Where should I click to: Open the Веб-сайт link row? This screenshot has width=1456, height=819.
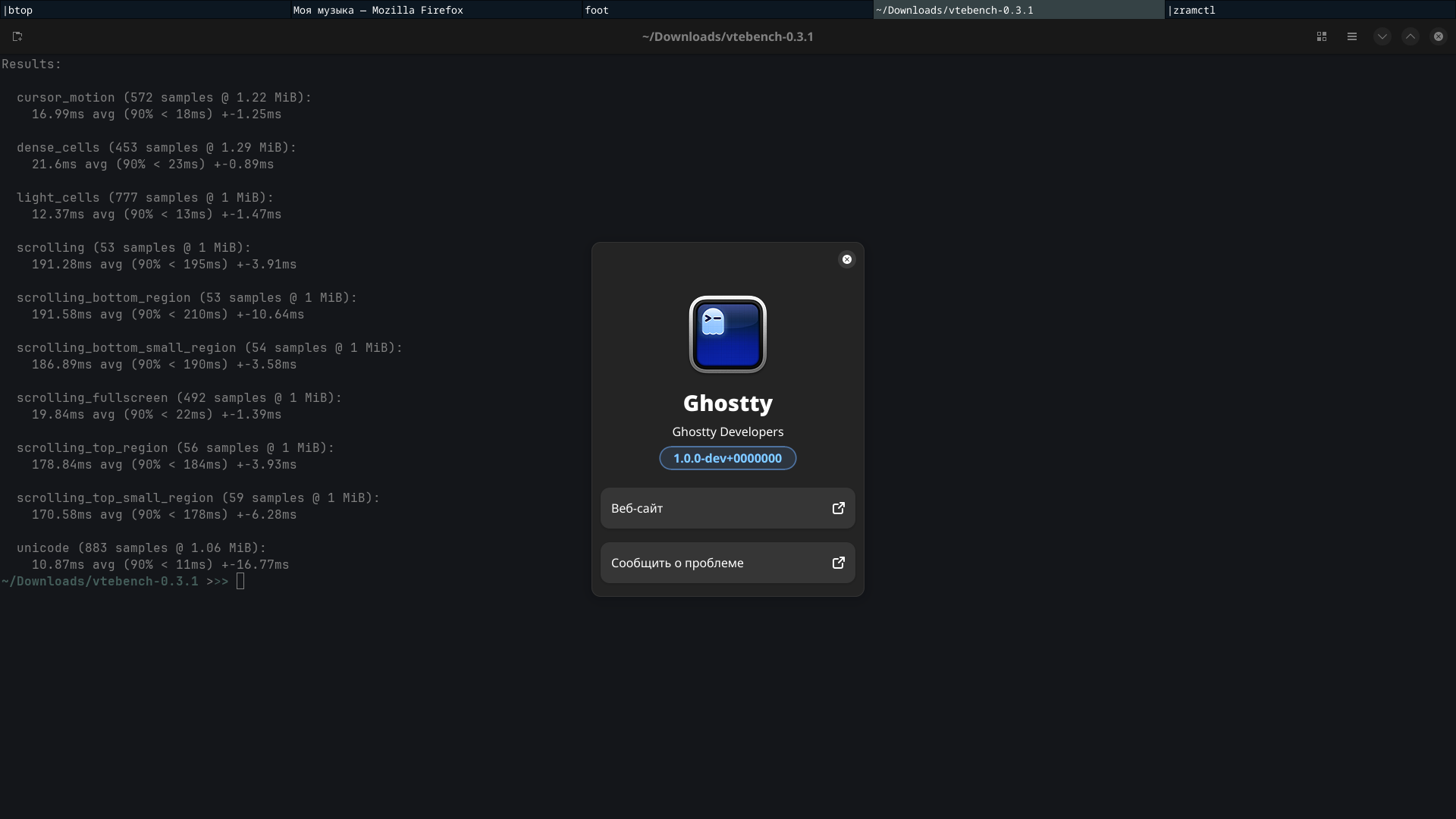click(728, 508)
